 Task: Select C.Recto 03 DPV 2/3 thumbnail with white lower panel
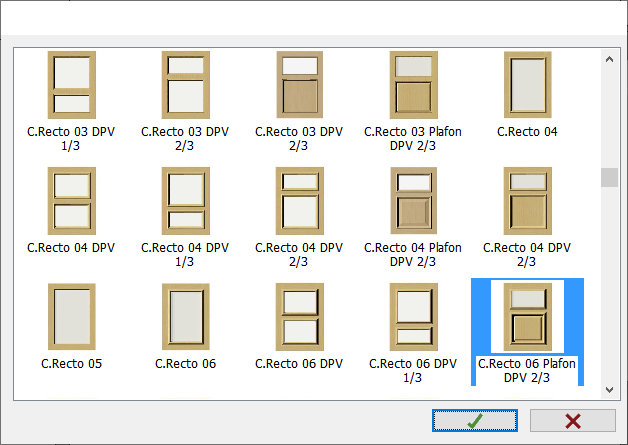click(186, 85)
